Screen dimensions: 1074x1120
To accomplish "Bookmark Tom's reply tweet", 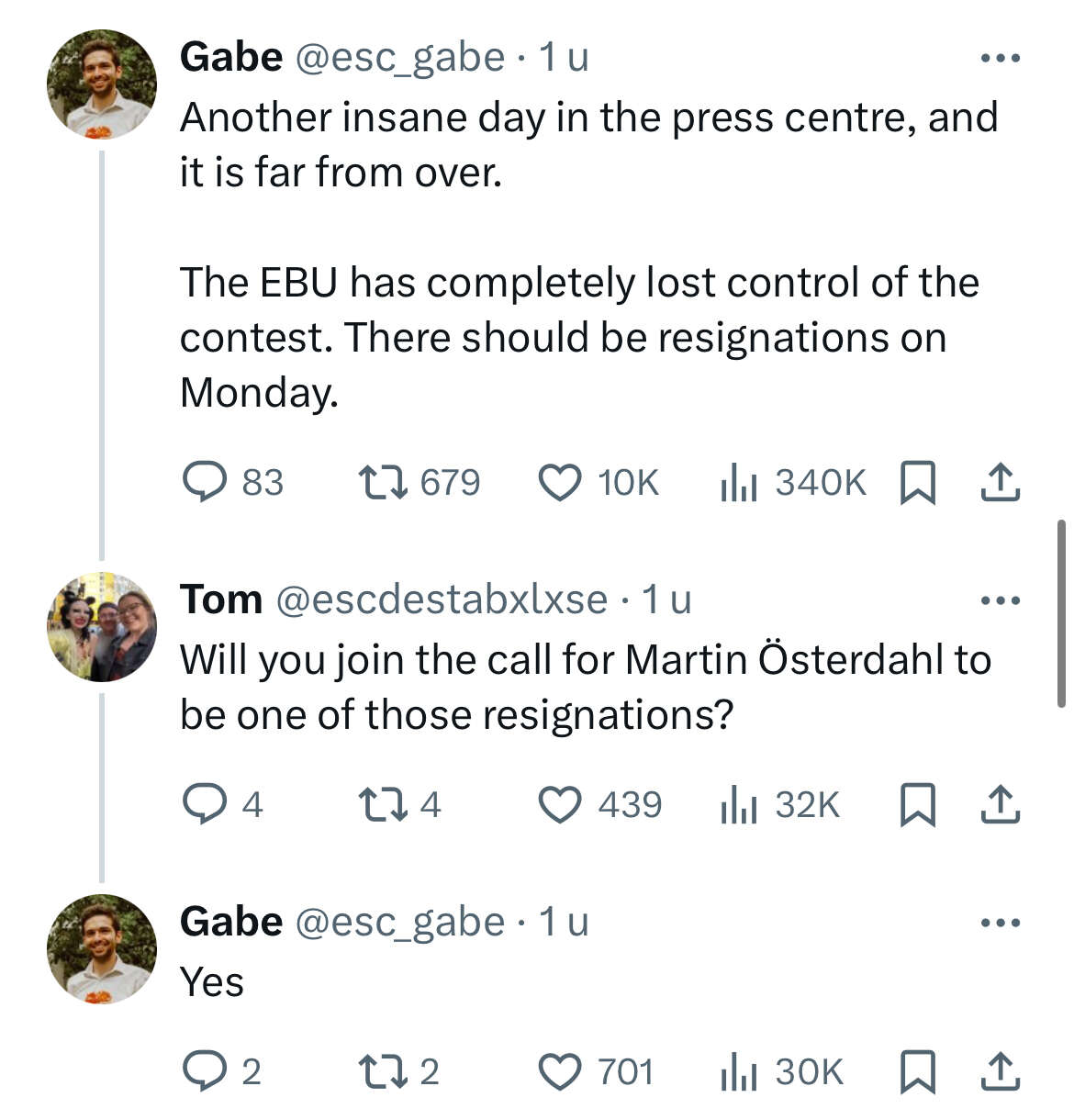I will click(x=916, y=805).
